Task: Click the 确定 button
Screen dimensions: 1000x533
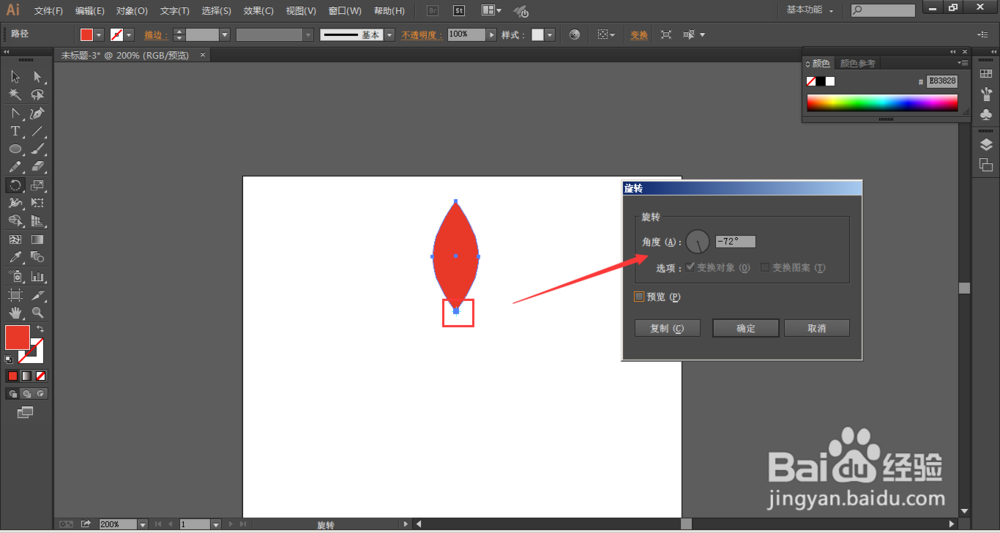Action: (x=746, y=328)
